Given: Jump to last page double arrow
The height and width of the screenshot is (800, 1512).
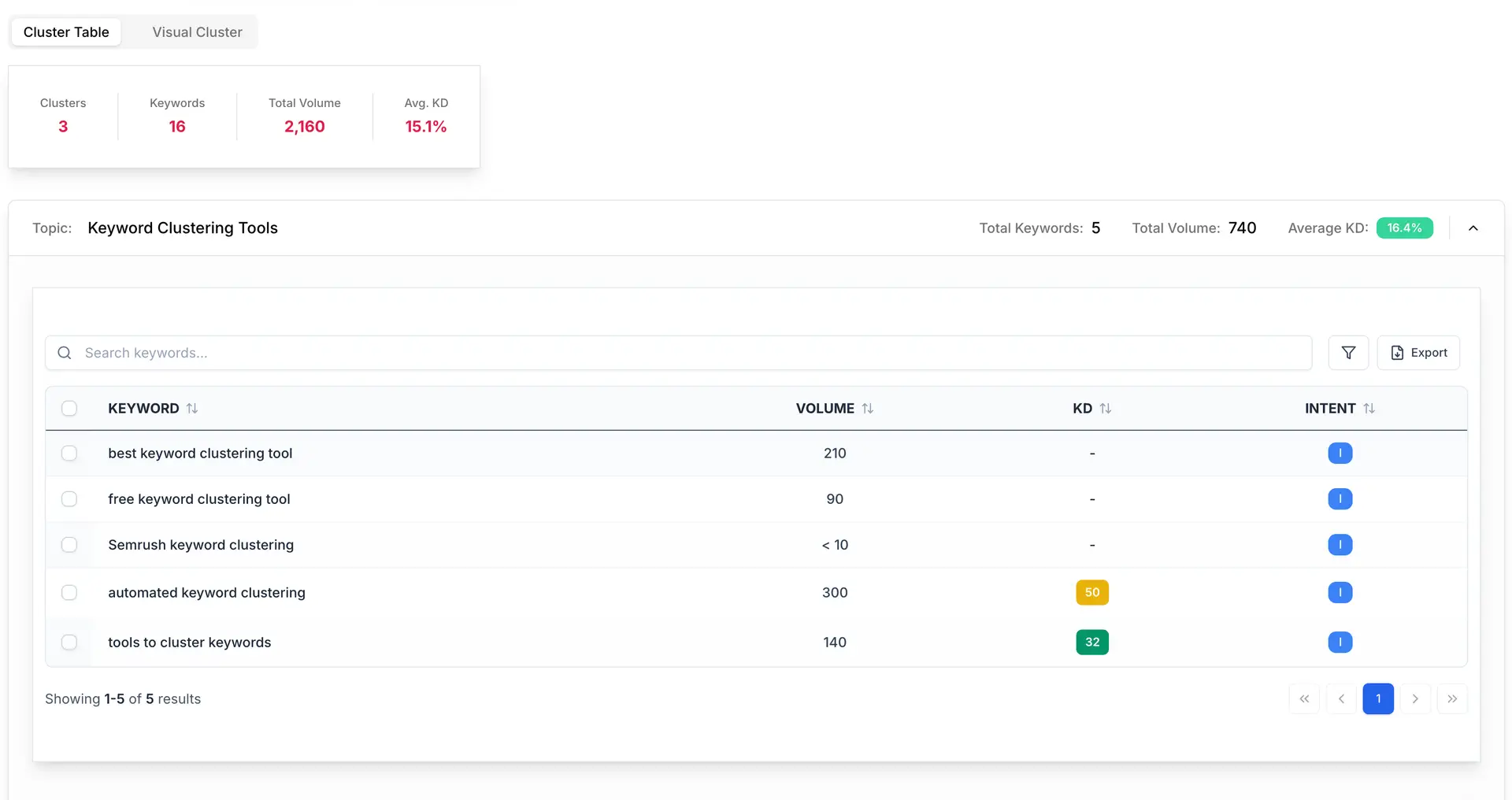Looking at the screenshot, I should pyautogui.click(x=1452, y=699).
